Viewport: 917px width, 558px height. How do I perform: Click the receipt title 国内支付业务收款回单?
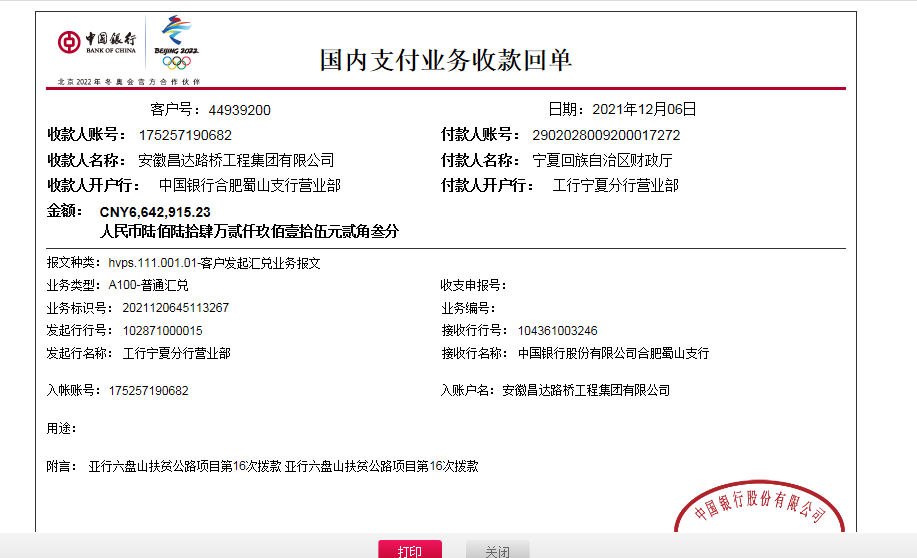click(445, 59)
